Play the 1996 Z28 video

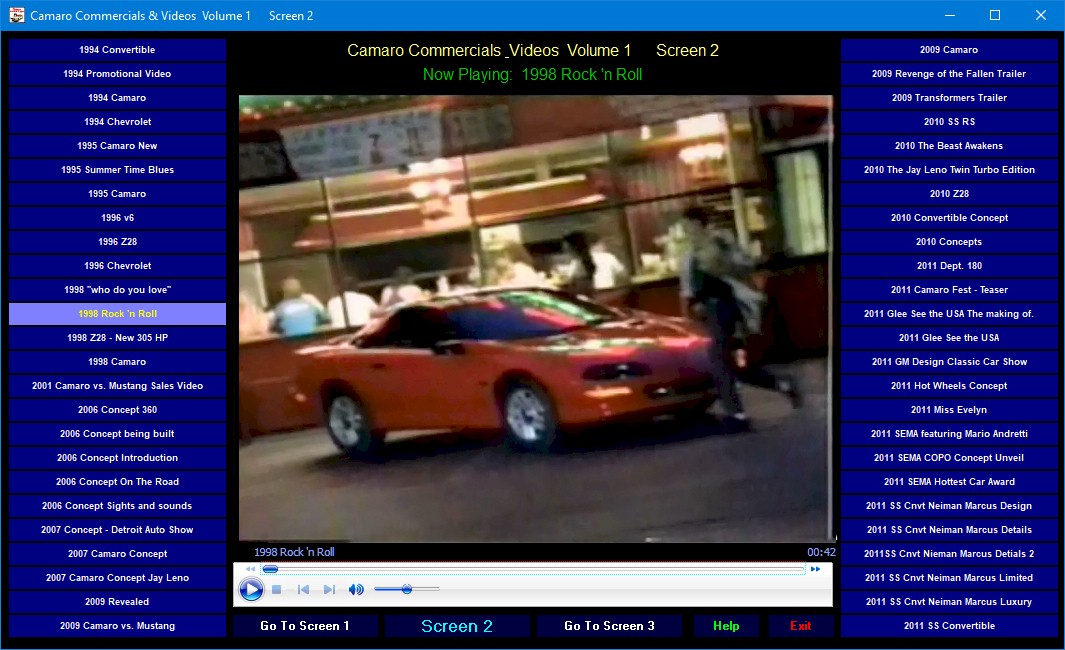tap(118, 241)
